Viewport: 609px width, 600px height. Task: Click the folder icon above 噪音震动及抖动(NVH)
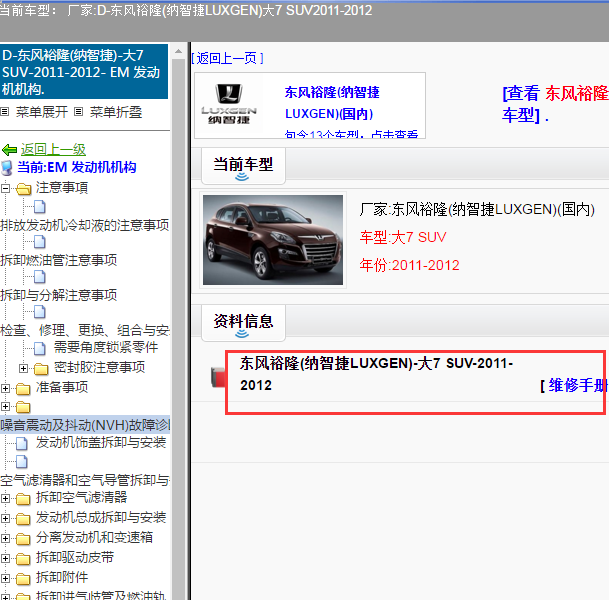pos(23,407)
